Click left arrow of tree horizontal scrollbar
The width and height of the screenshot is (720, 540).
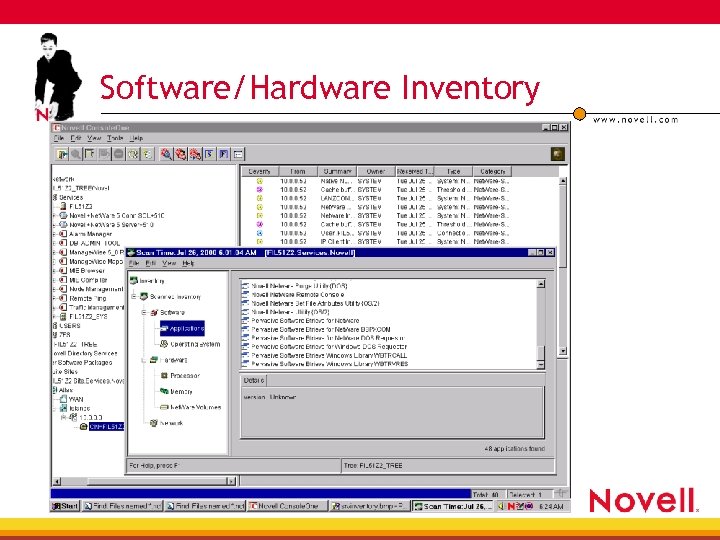[x=57, y=481]
